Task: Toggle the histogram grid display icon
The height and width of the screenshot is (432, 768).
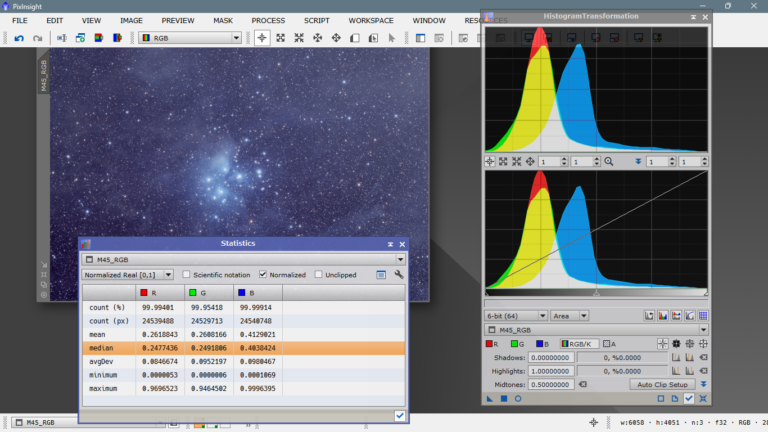Action: tap(703, 316)
